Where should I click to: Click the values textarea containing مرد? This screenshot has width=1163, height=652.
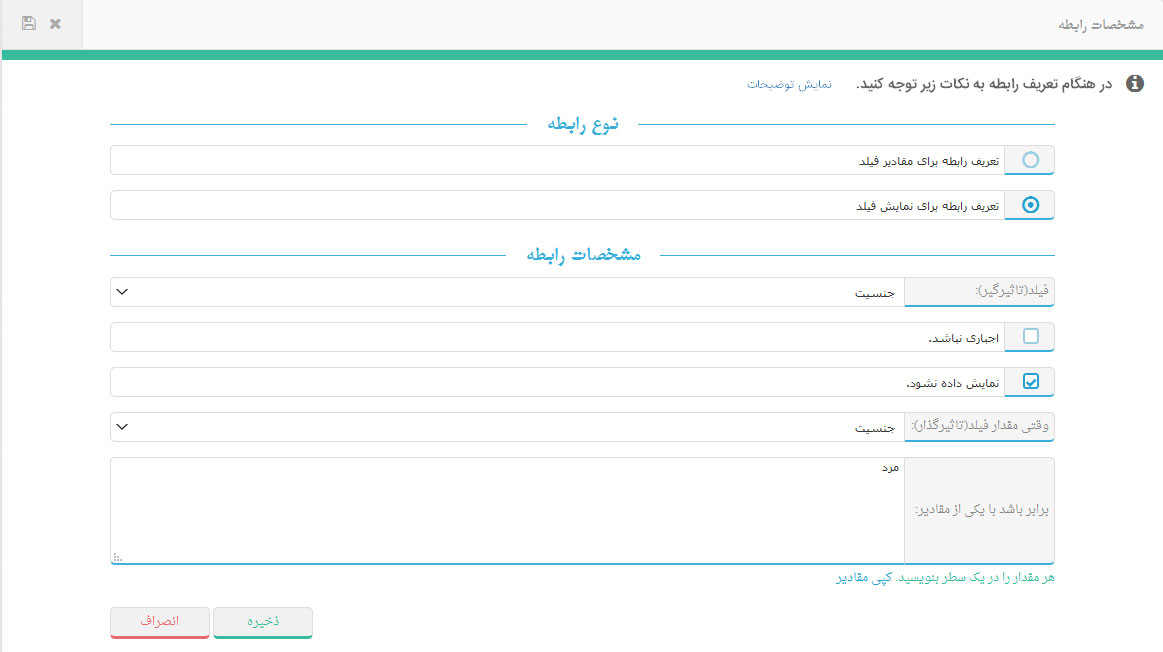[x=507, y=510]
